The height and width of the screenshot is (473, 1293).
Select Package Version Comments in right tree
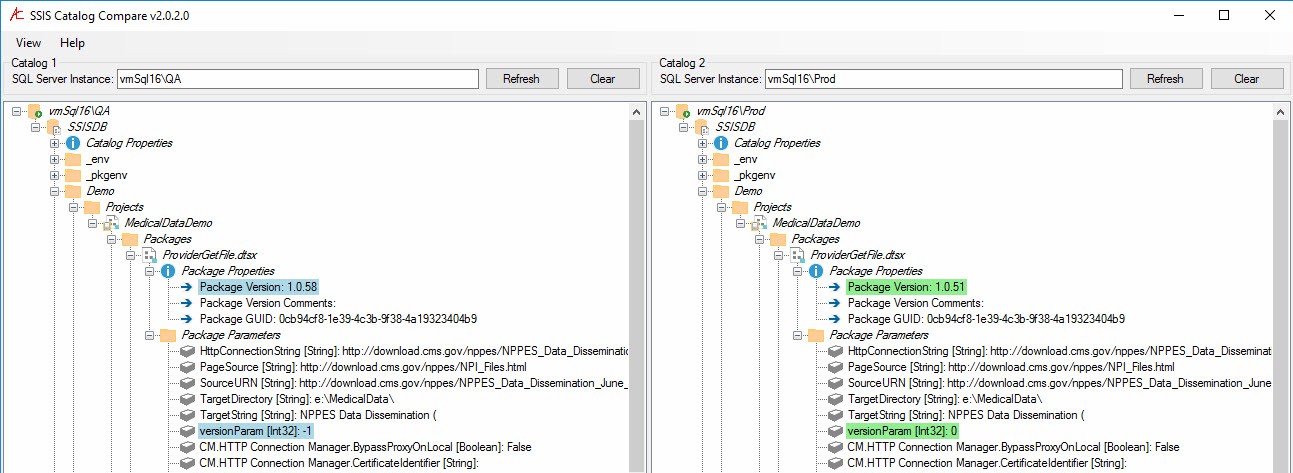point(915,303)
